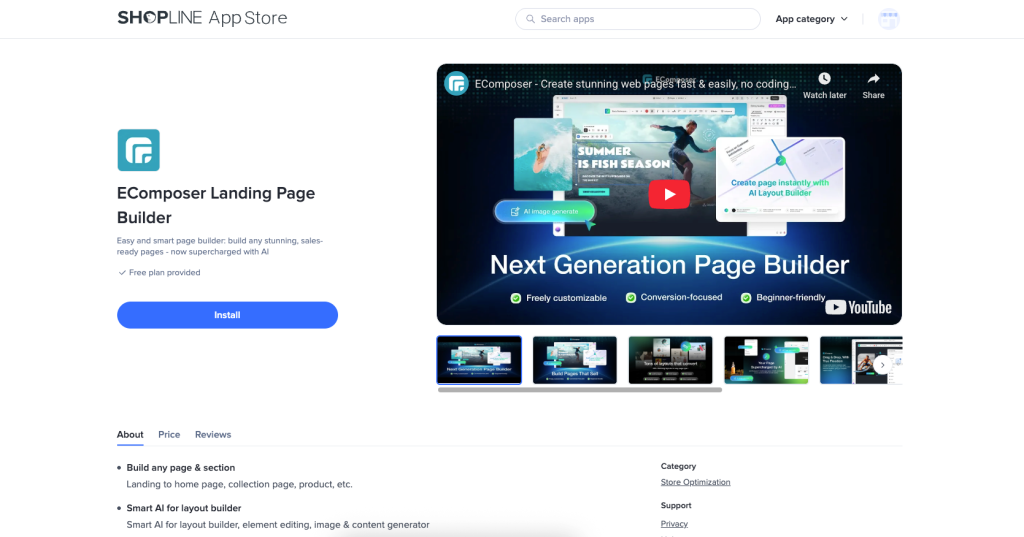
Task: Click the video Share arrow icon
Action: coord(873,80)
